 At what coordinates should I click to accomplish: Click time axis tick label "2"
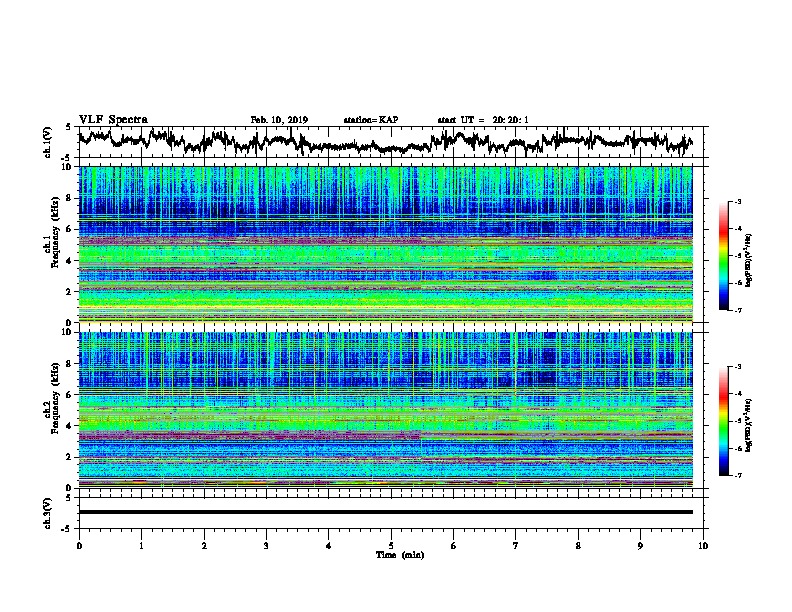pos(204,546)
